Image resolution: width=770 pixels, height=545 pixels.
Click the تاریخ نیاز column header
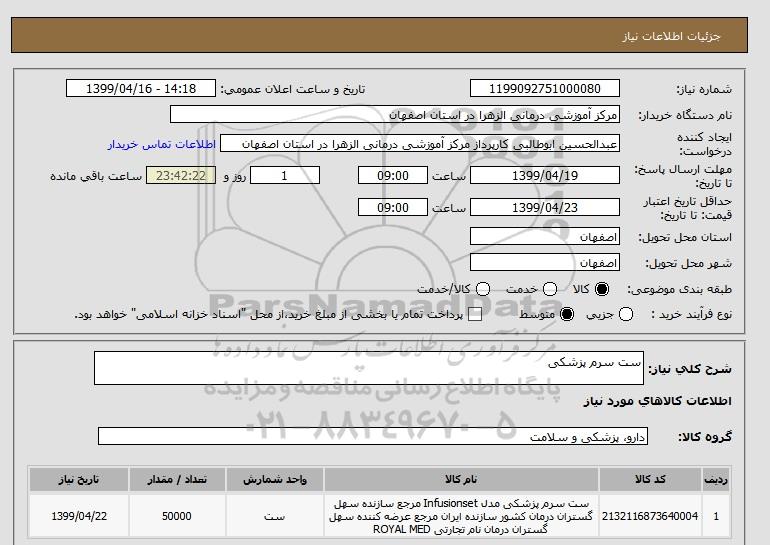click(79, 479)
